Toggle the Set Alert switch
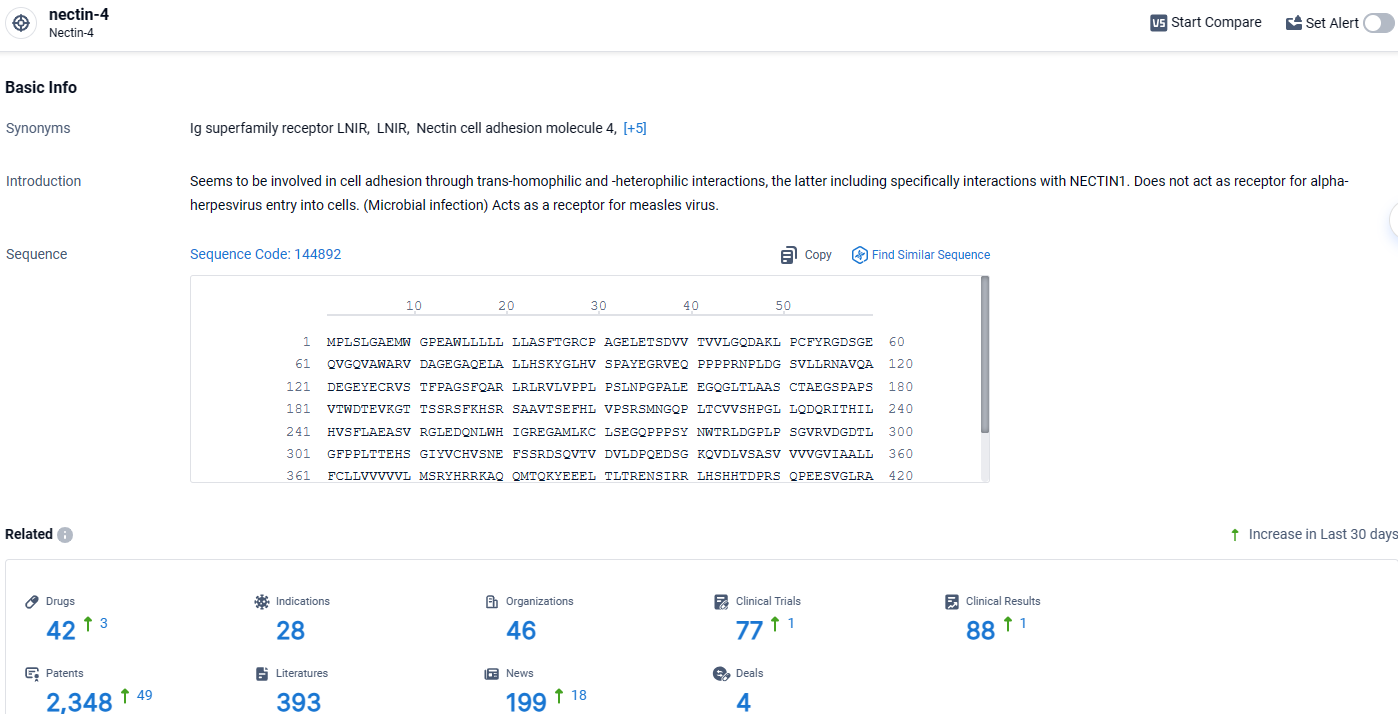Image resolution: width=1398 pixels, height=714 pixels. click(1378, 23)
